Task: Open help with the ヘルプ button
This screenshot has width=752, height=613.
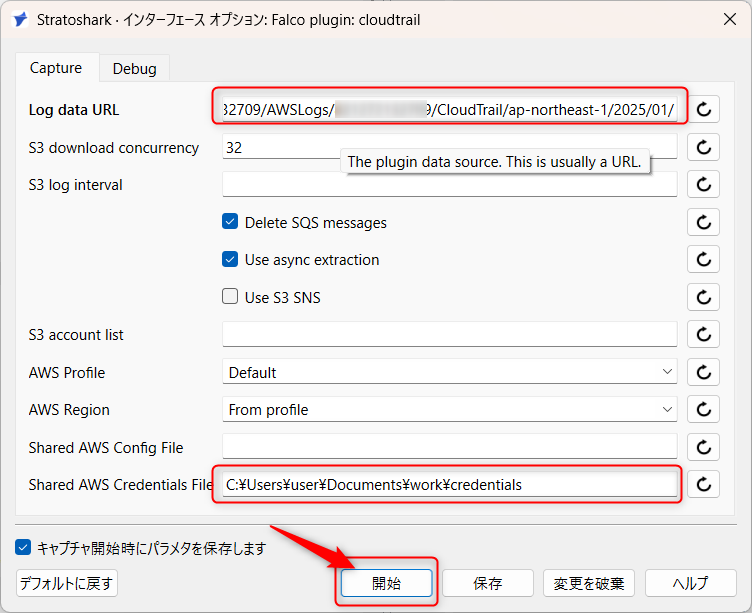Action: click(690, 583)
